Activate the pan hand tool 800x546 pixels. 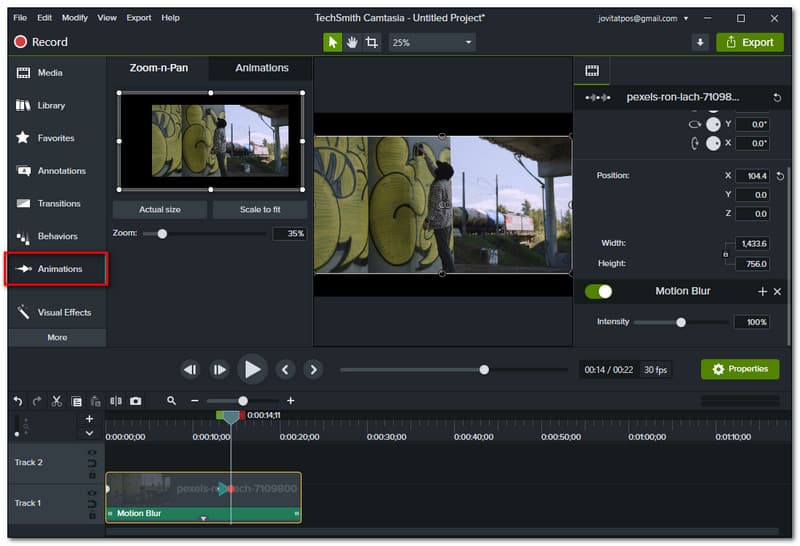[x=352, y=42]
